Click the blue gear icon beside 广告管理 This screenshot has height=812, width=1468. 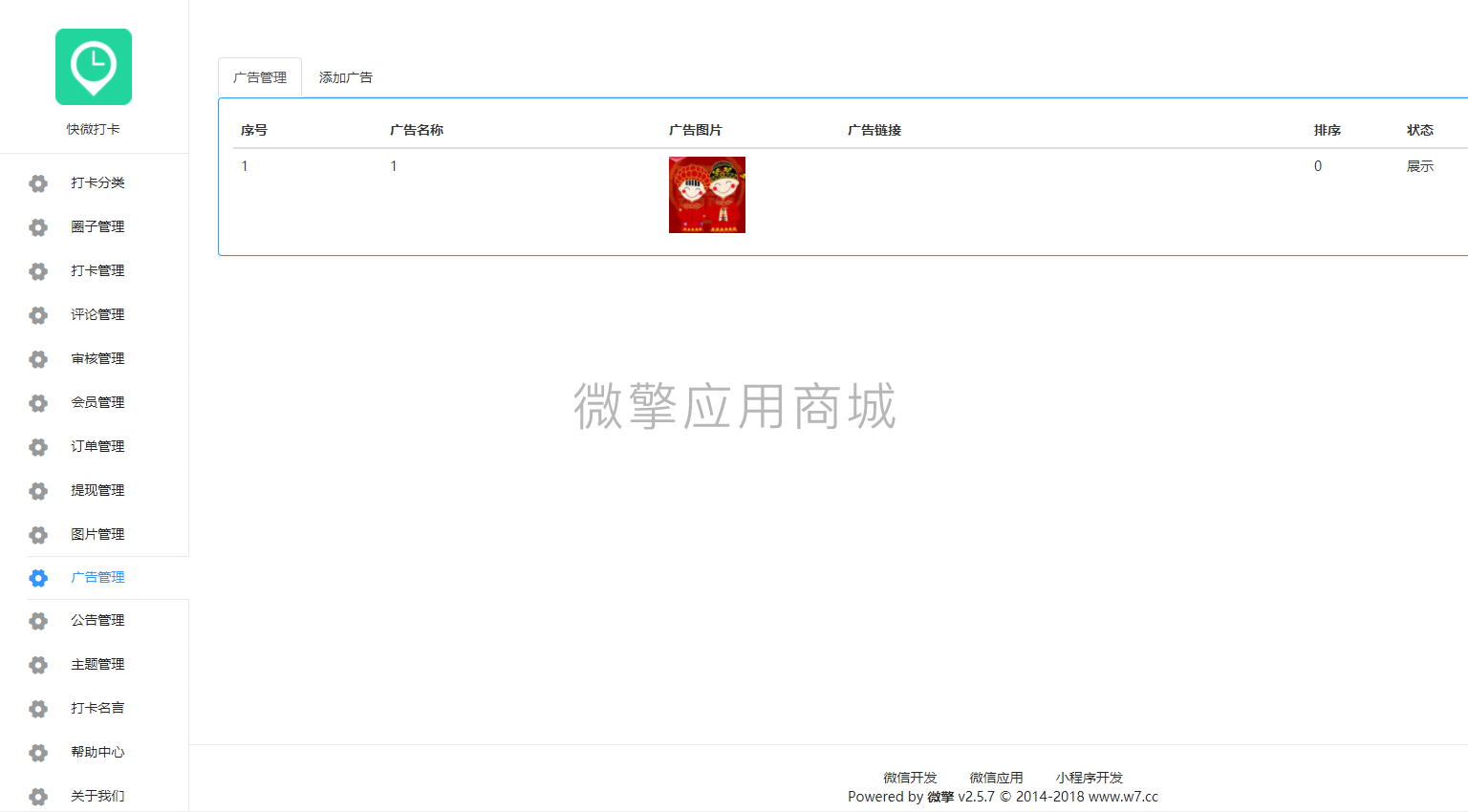(x=37, y=577)
